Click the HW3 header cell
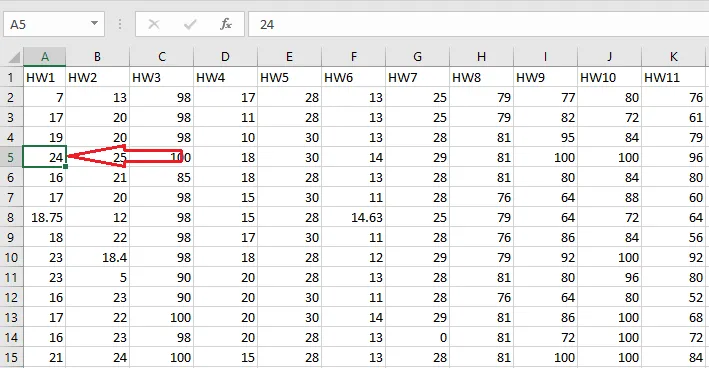The width and height of the screenshot is (709, 368). point(161,77)
